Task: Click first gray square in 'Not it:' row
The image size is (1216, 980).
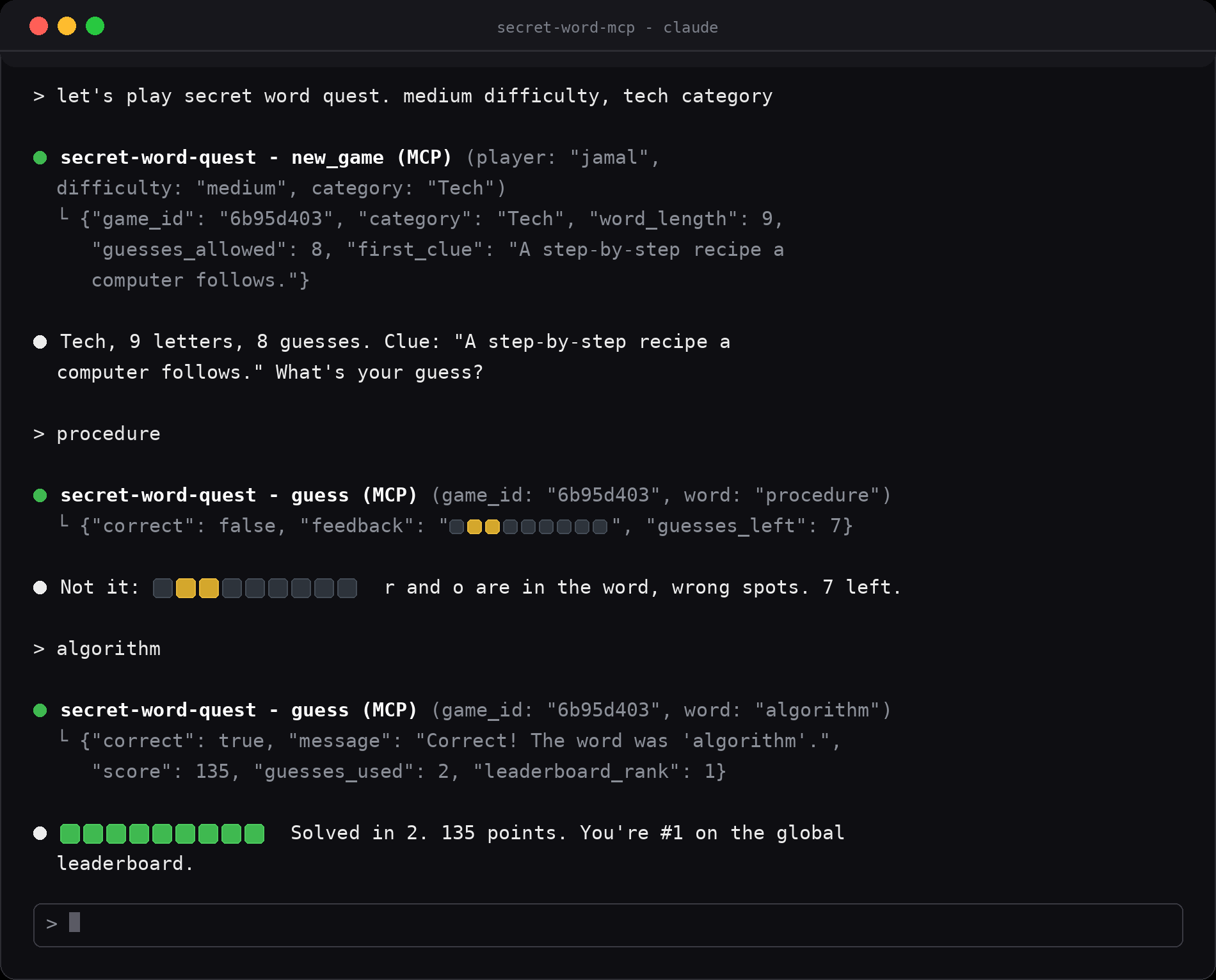Action: pyautogui.click(x=163, y=589)
